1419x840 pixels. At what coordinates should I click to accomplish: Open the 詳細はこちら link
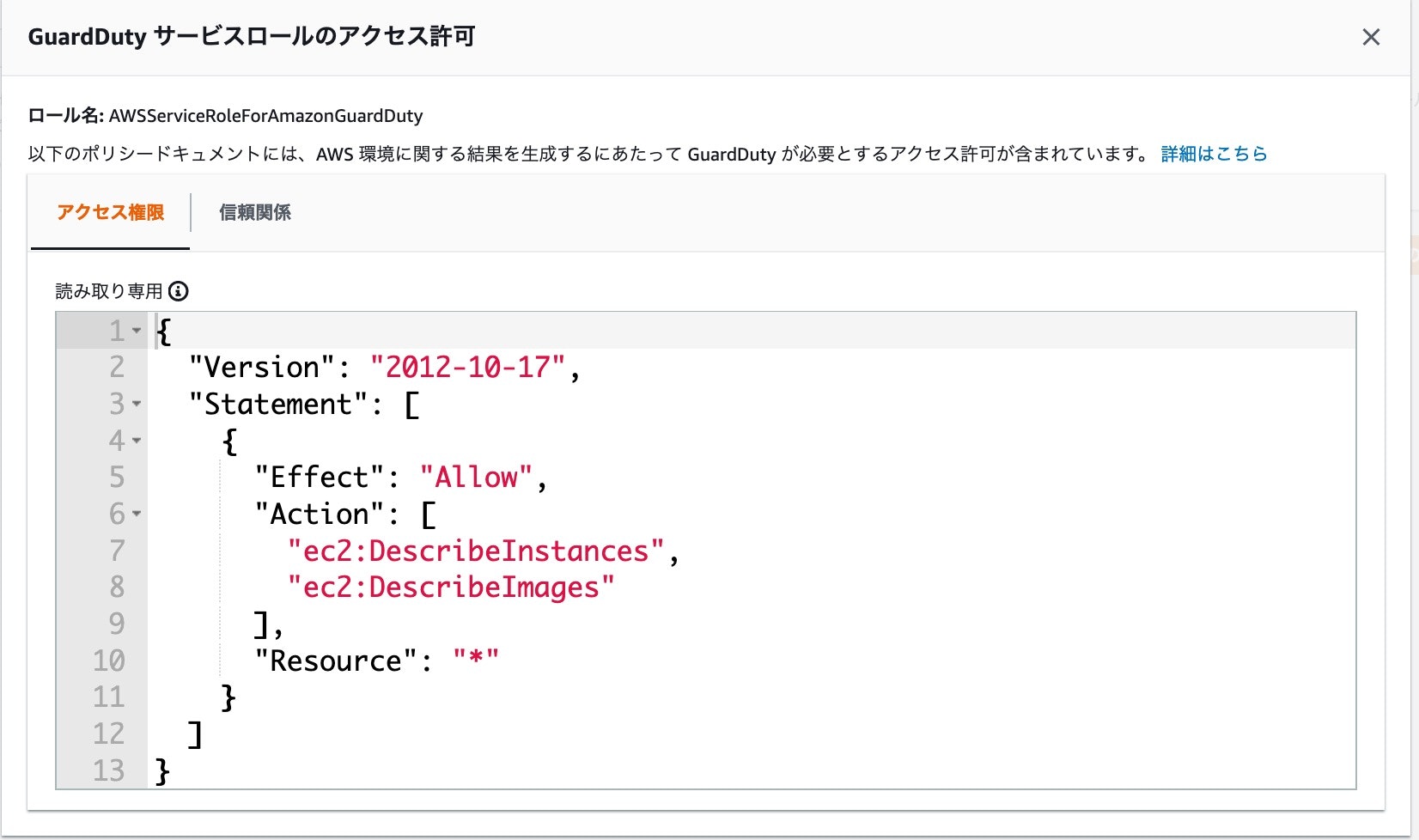pyautogui.click(x=1214, y=154)
